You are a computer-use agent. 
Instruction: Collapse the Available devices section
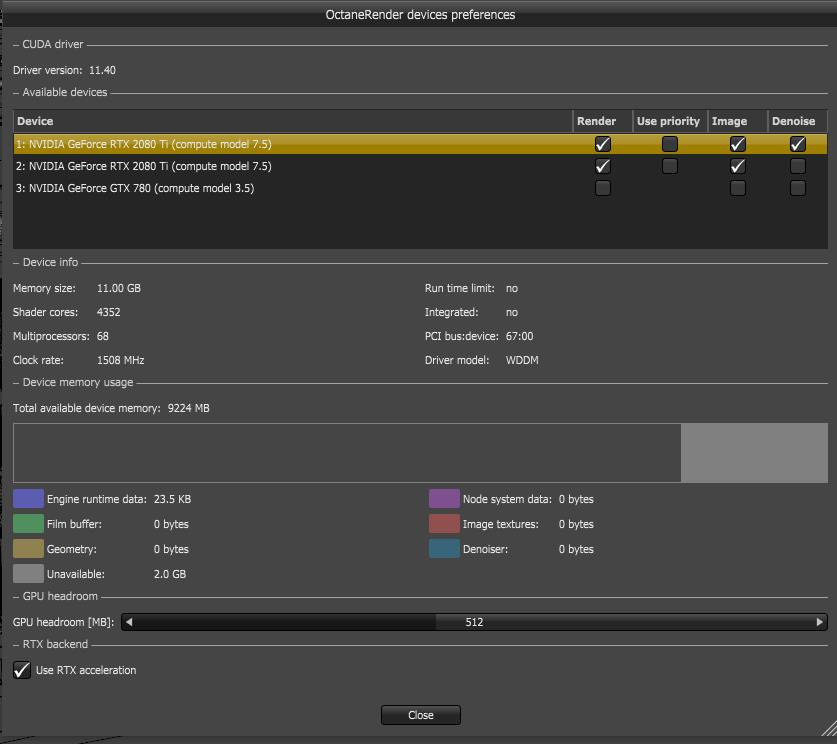click(x=16, y=93)
